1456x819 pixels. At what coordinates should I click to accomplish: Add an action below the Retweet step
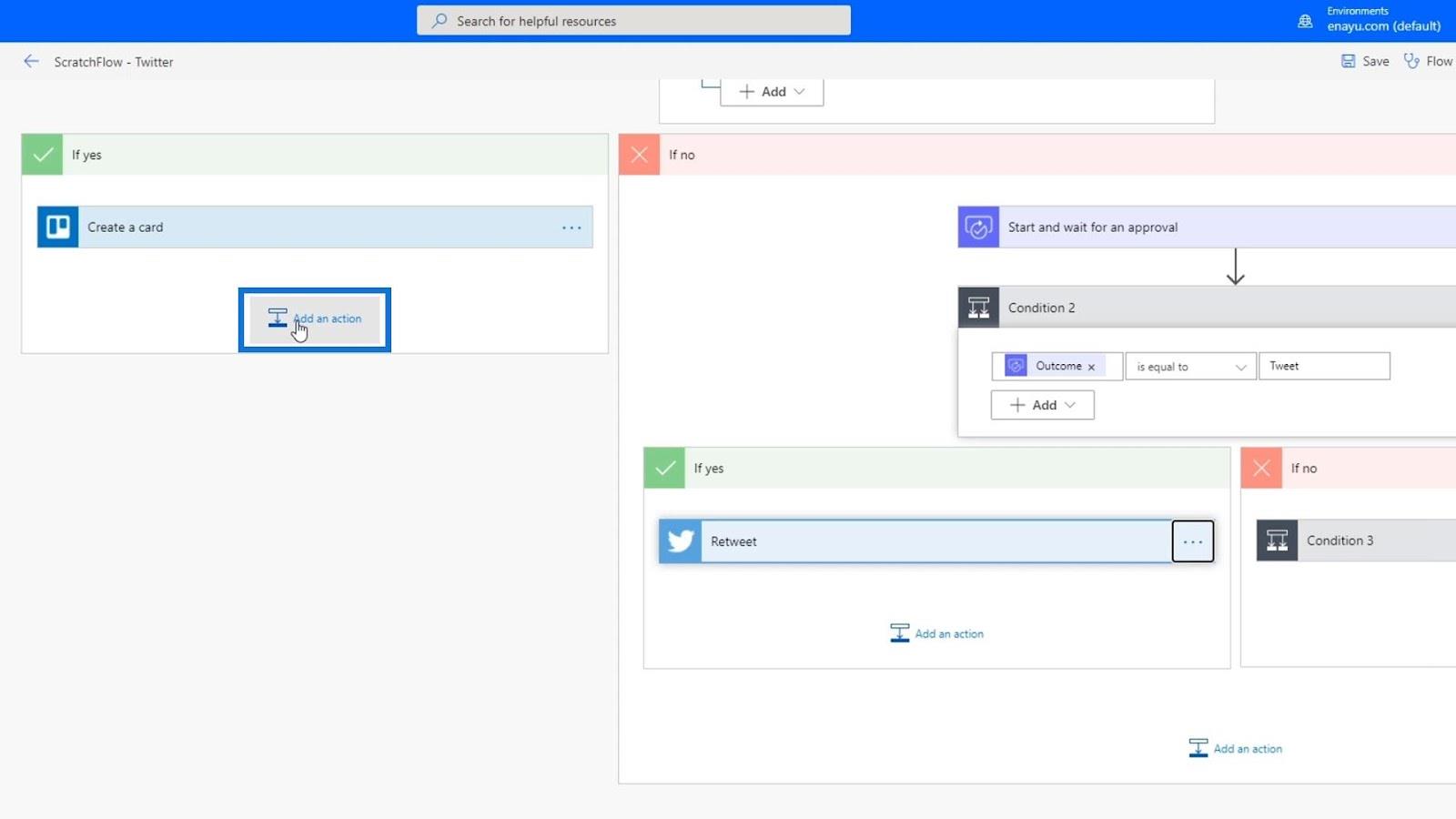(936, 633)
